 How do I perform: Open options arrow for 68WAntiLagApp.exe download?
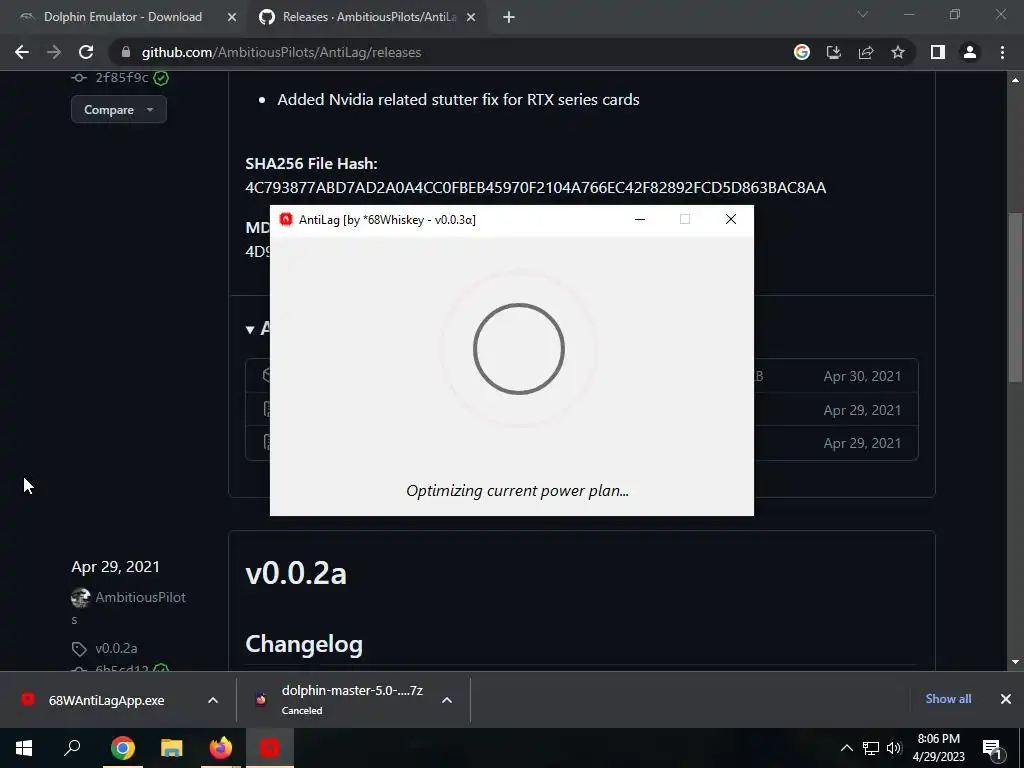[213, 700]
